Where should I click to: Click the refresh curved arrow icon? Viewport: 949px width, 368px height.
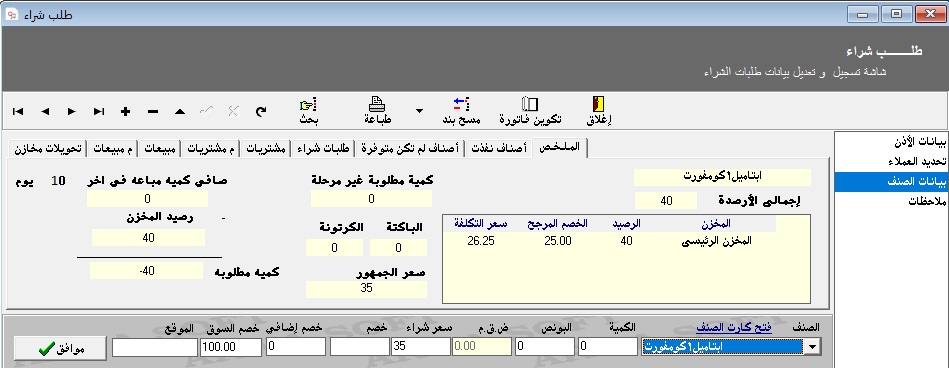click(x=261, y=111)
